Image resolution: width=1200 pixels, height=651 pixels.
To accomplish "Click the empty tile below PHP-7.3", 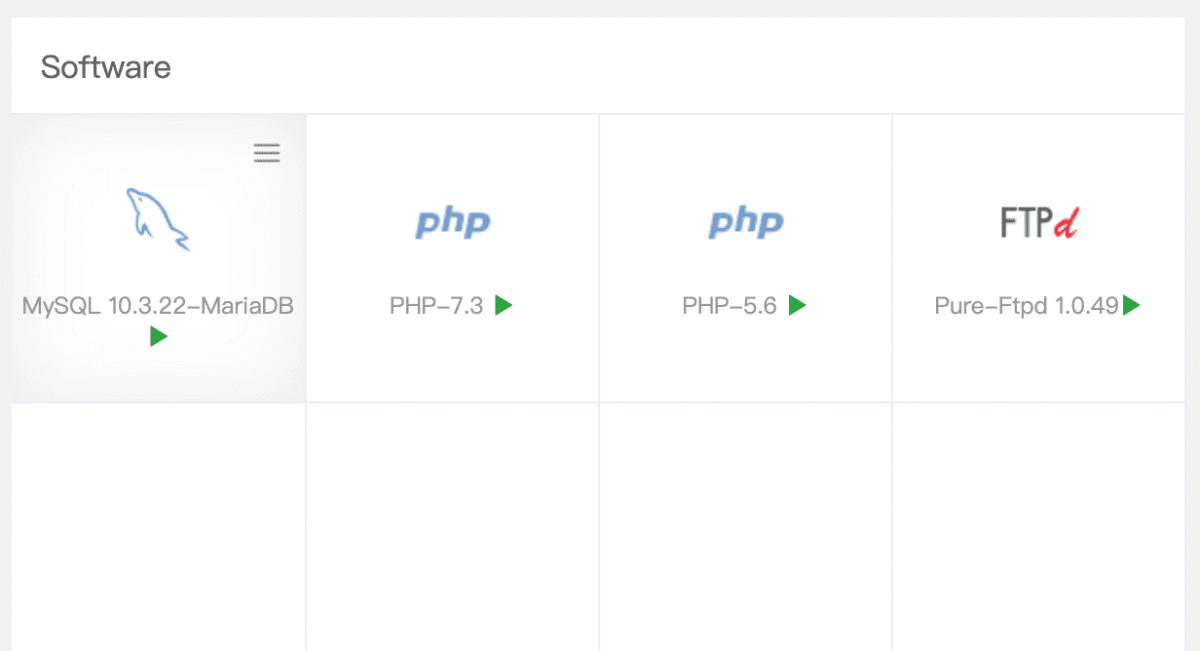I will (453, 525).
